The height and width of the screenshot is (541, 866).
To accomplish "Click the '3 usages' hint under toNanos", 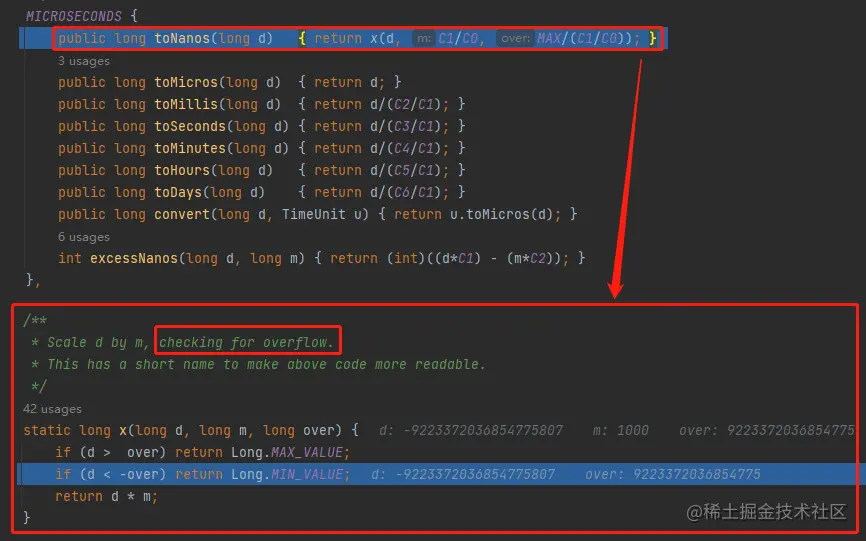I will click(x=83, y=61).
